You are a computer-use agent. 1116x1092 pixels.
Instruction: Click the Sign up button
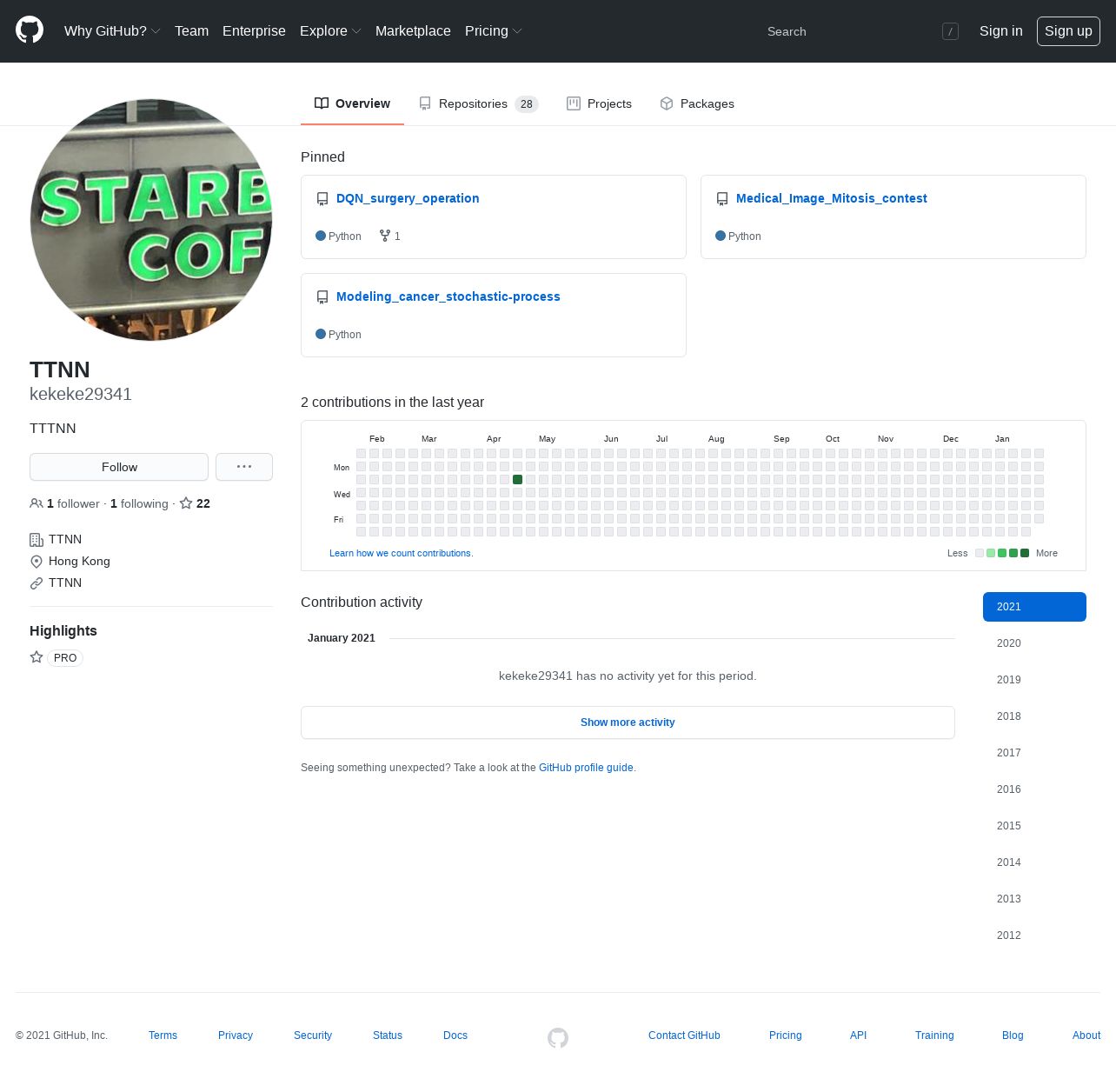tap(1068, 31)
